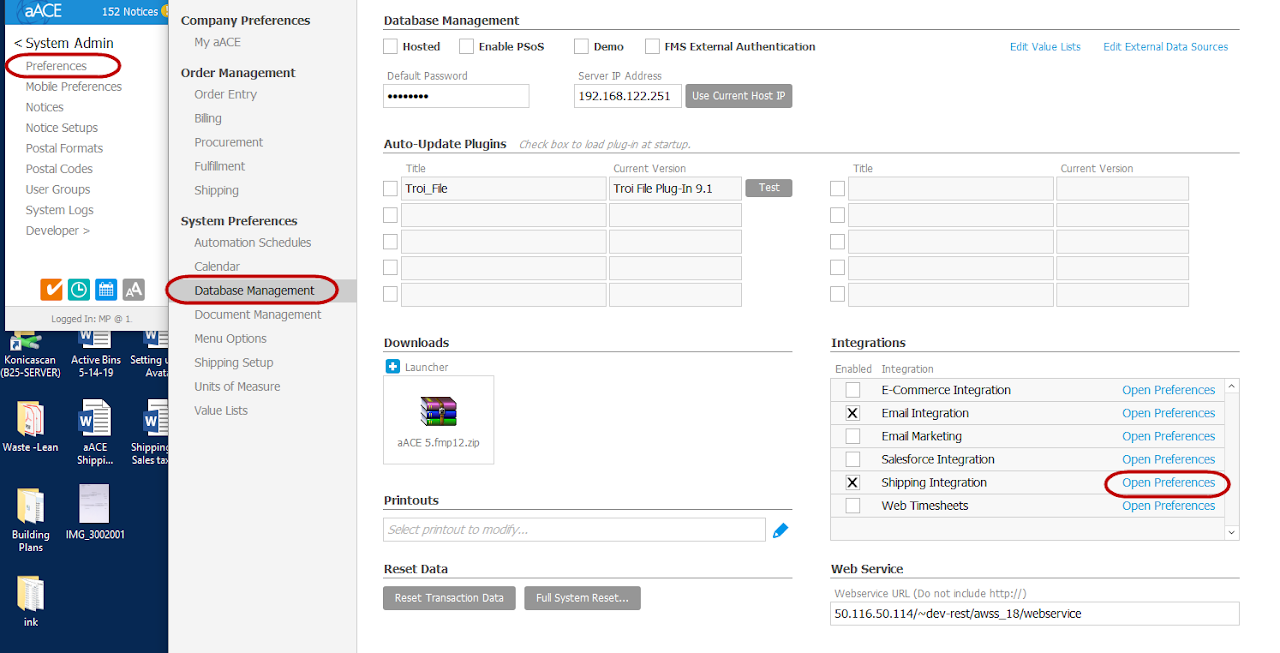1280x653 pixels.
Task: Disable Email Integration checkbox
Action: point(853,413)
